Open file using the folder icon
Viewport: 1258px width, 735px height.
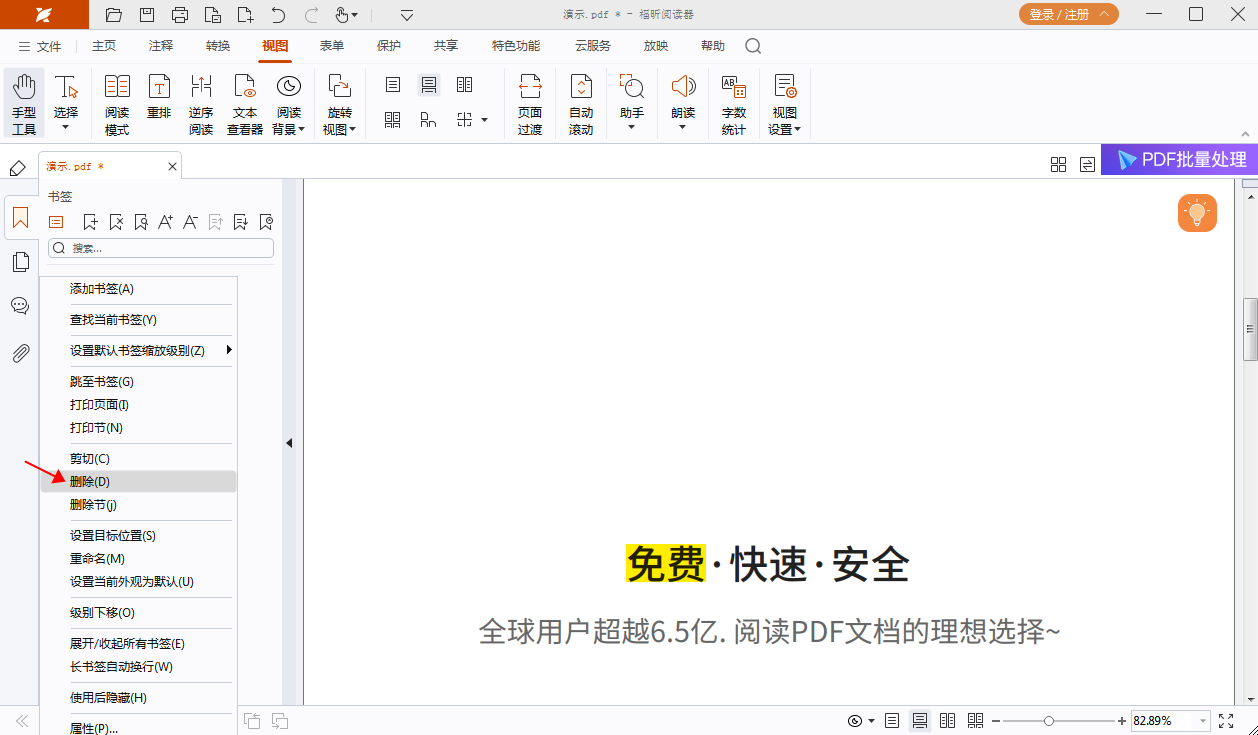pos(114,15)
